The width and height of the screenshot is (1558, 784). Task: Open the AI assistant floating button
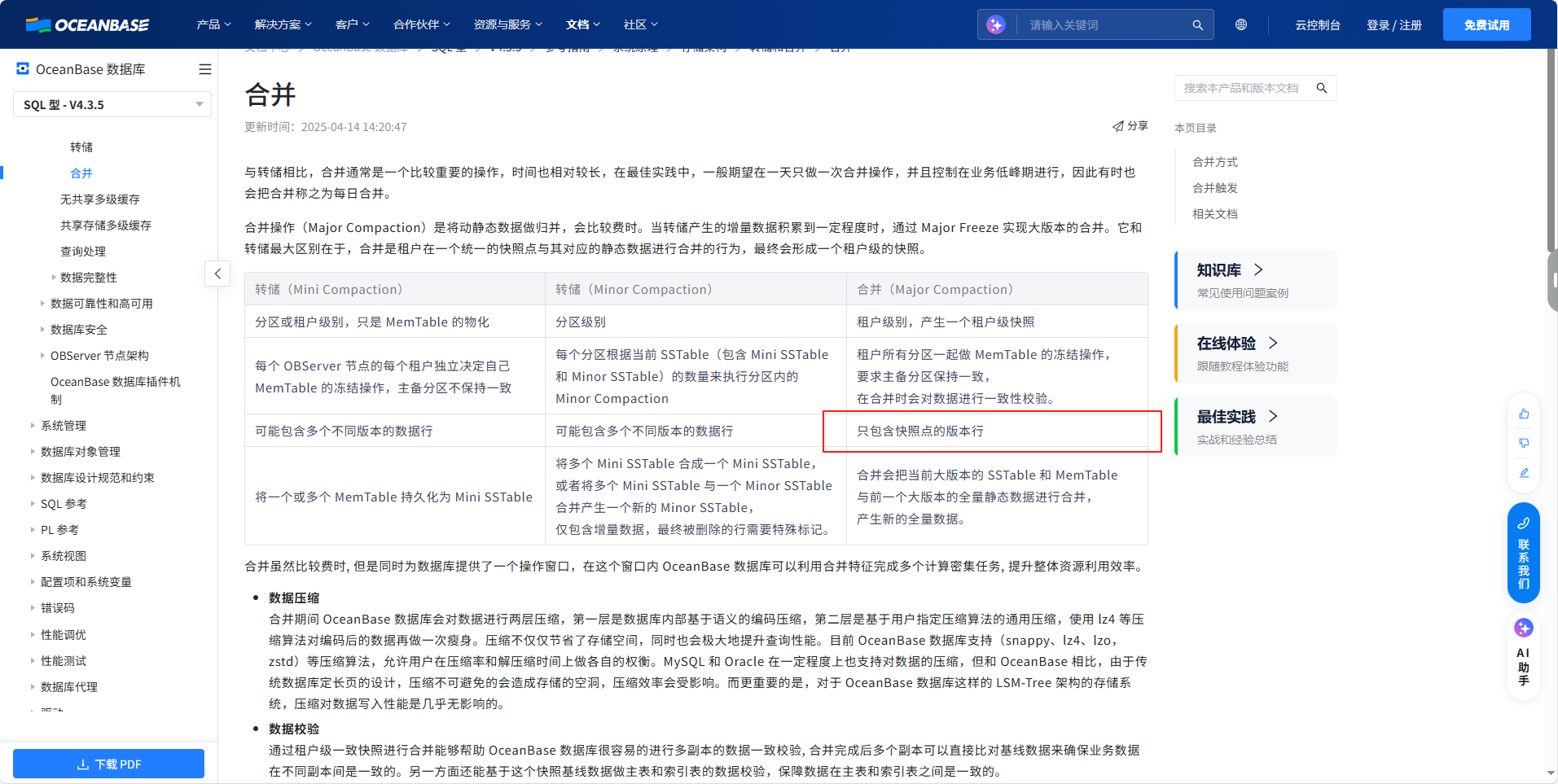[x=1524, y=655]
